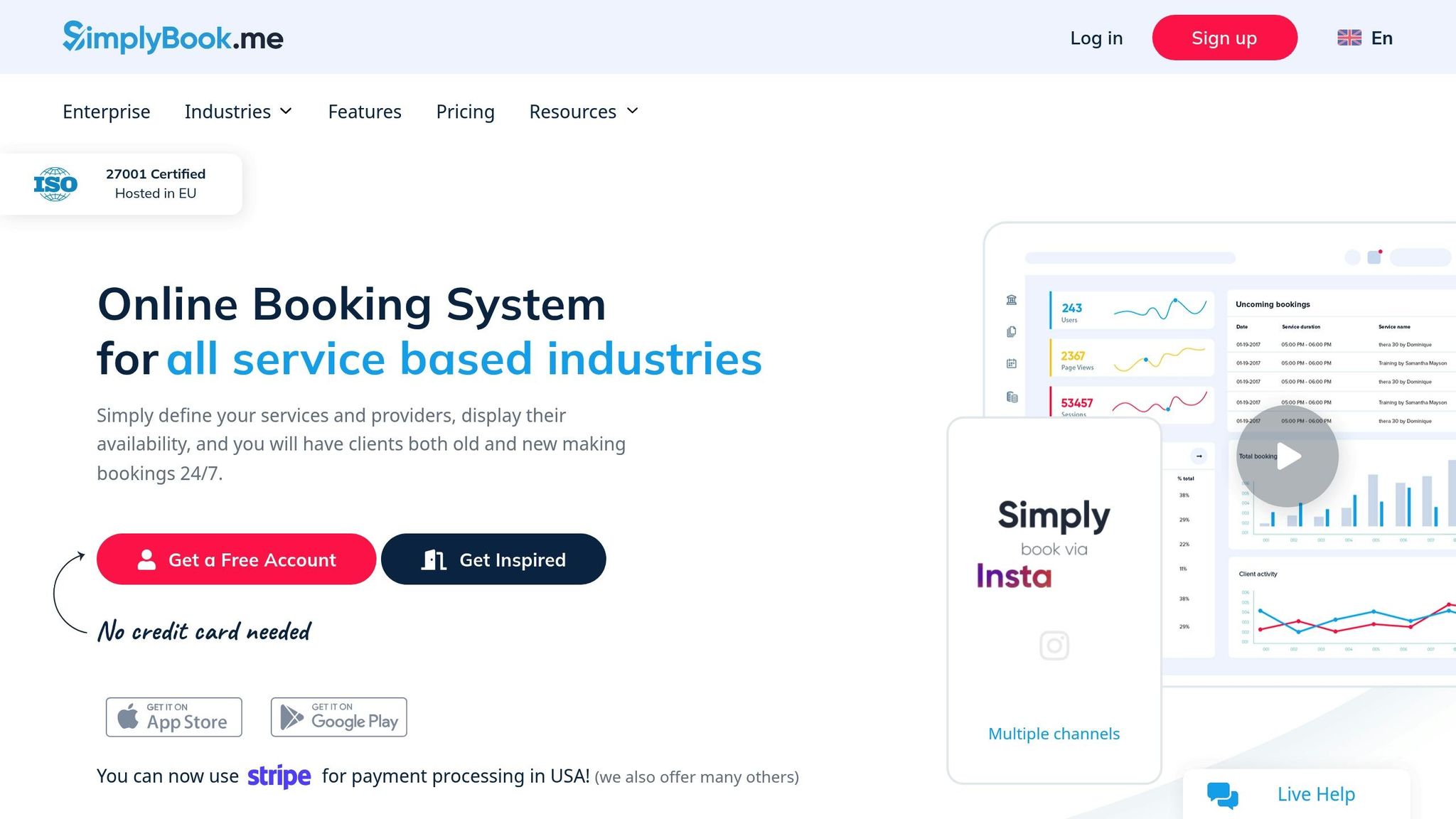Select the 27001 Certified badge text
Image resolution: width=1456 pixels, height=819 pixels.
tap(156, 173)
